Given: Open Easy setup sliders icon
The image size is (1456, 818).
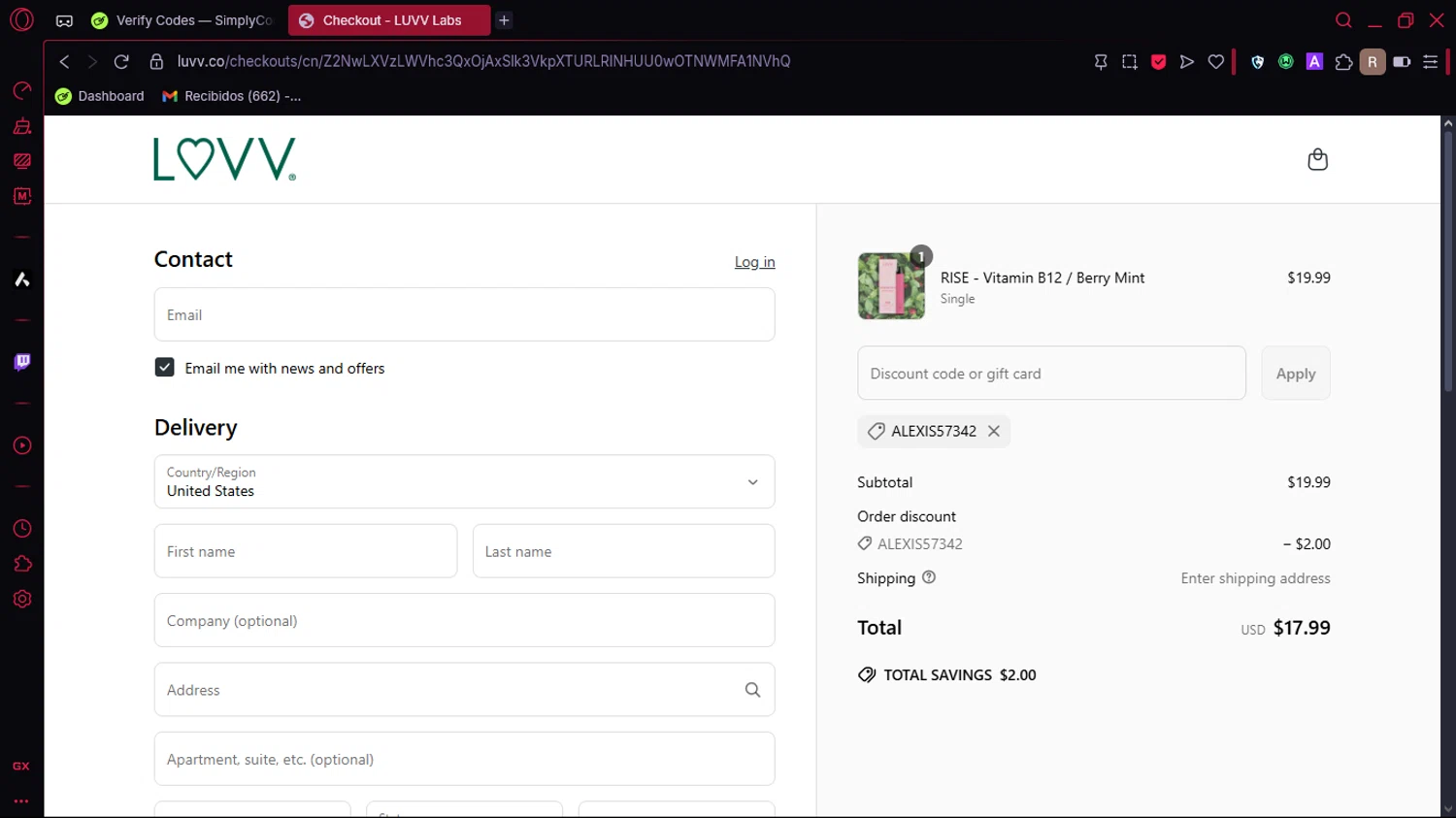Looking at the screenshot, I should (1430, 61).
